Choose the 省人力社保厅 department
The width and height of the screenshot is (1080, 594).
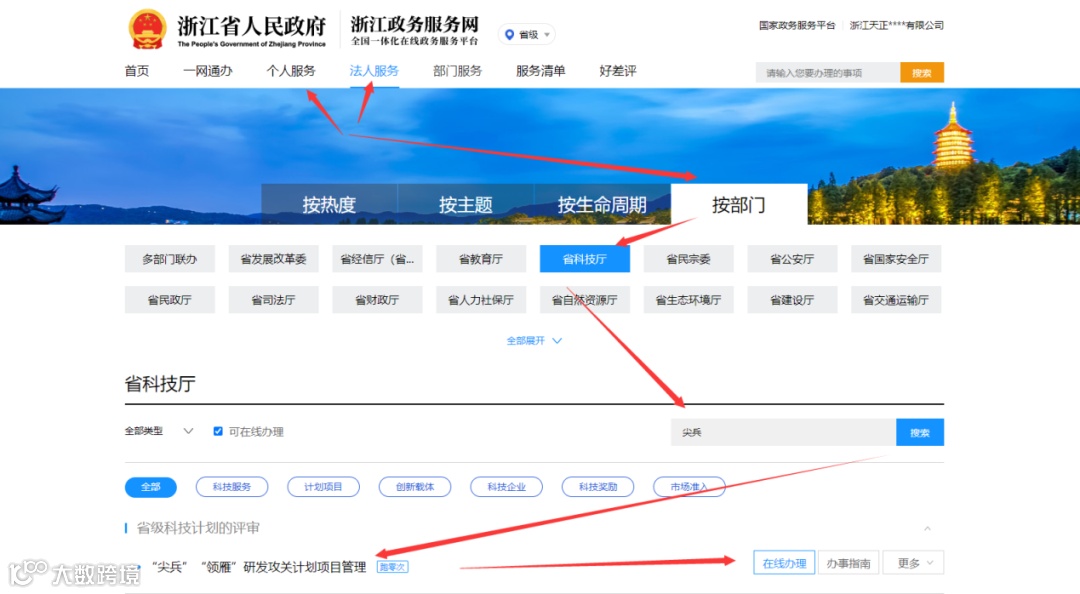[481, 300]
